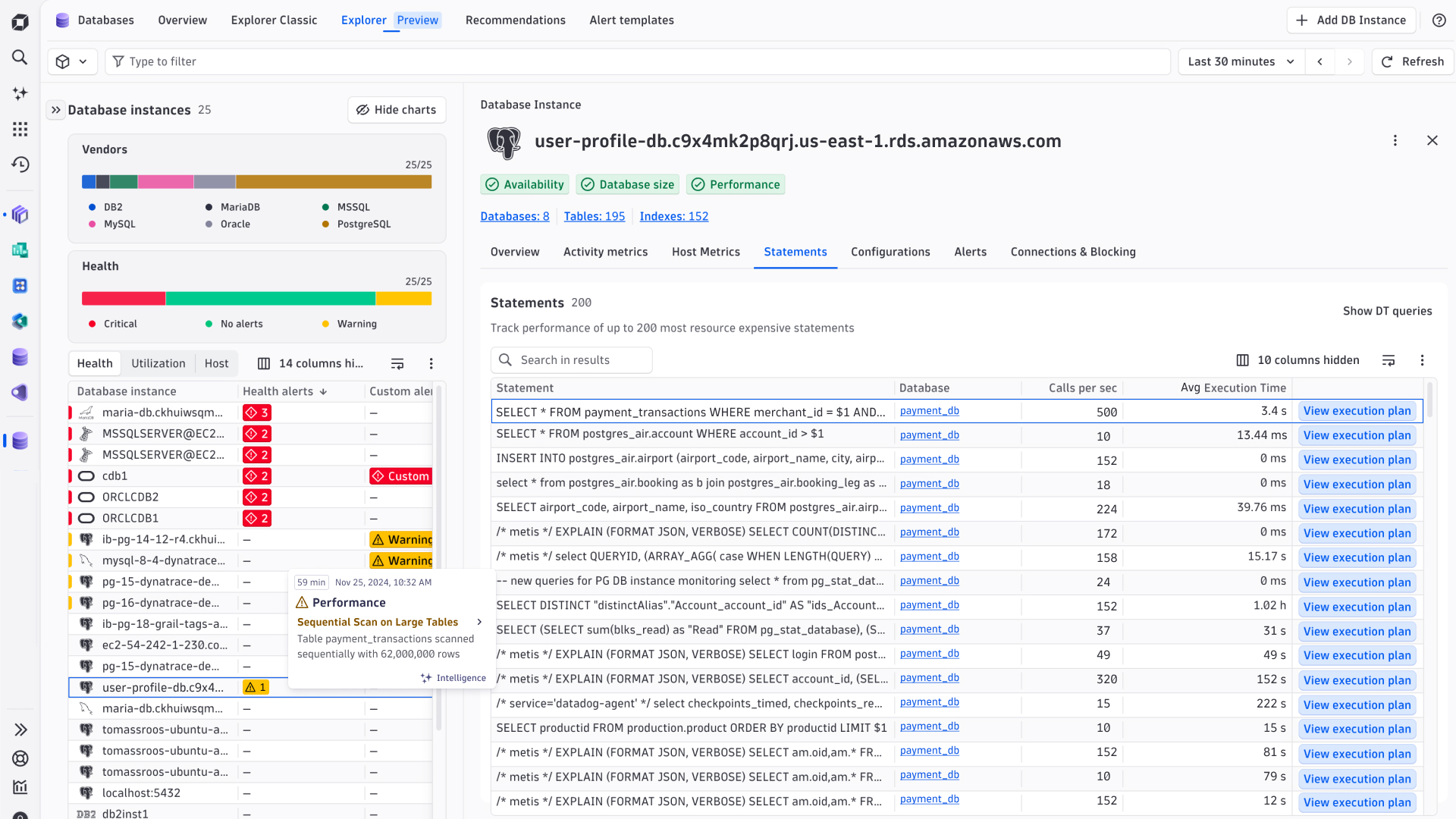
Task: Go to previous timeframe arrow
Action: (x=1320, y=61)
